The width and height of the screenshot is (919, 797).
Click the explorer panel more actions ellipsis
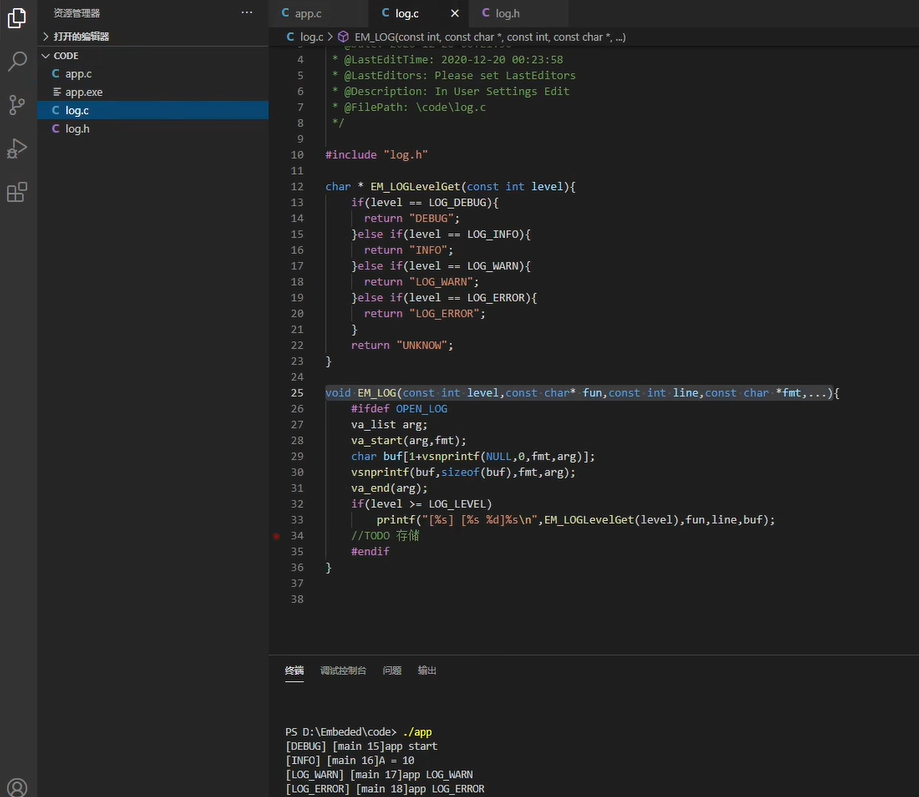(247, 13)
